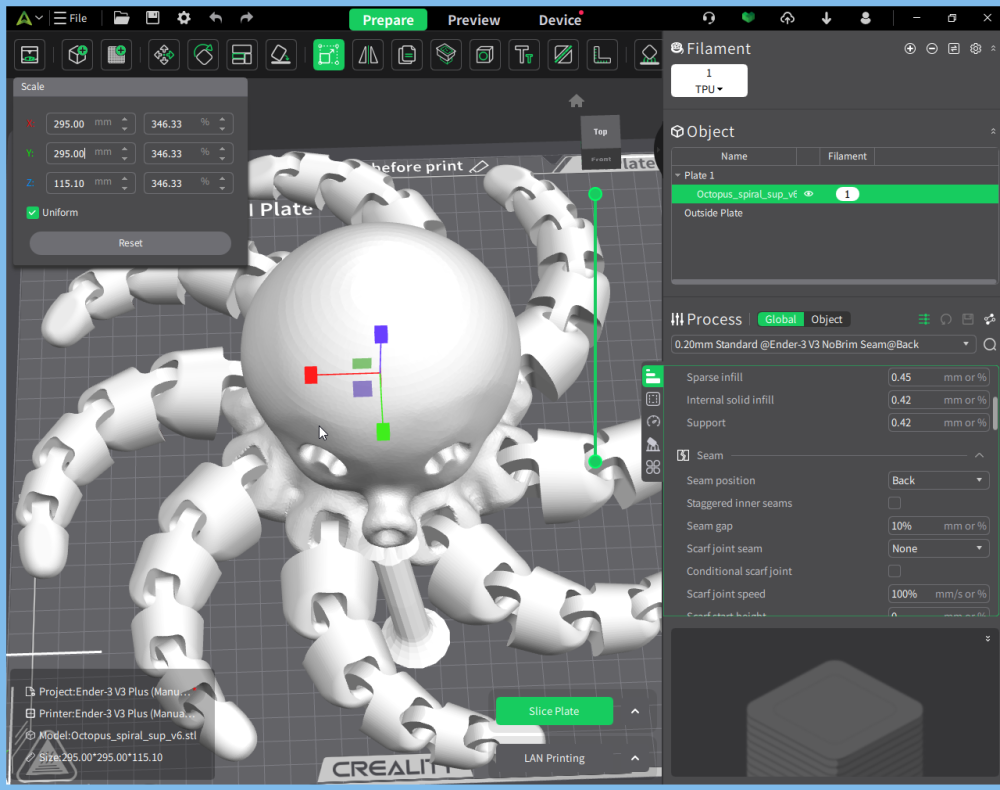Open the Seam position Back dropdown
Image resolution: width=1000 pixels, height=790 pixels.
(x=938, y=480)
